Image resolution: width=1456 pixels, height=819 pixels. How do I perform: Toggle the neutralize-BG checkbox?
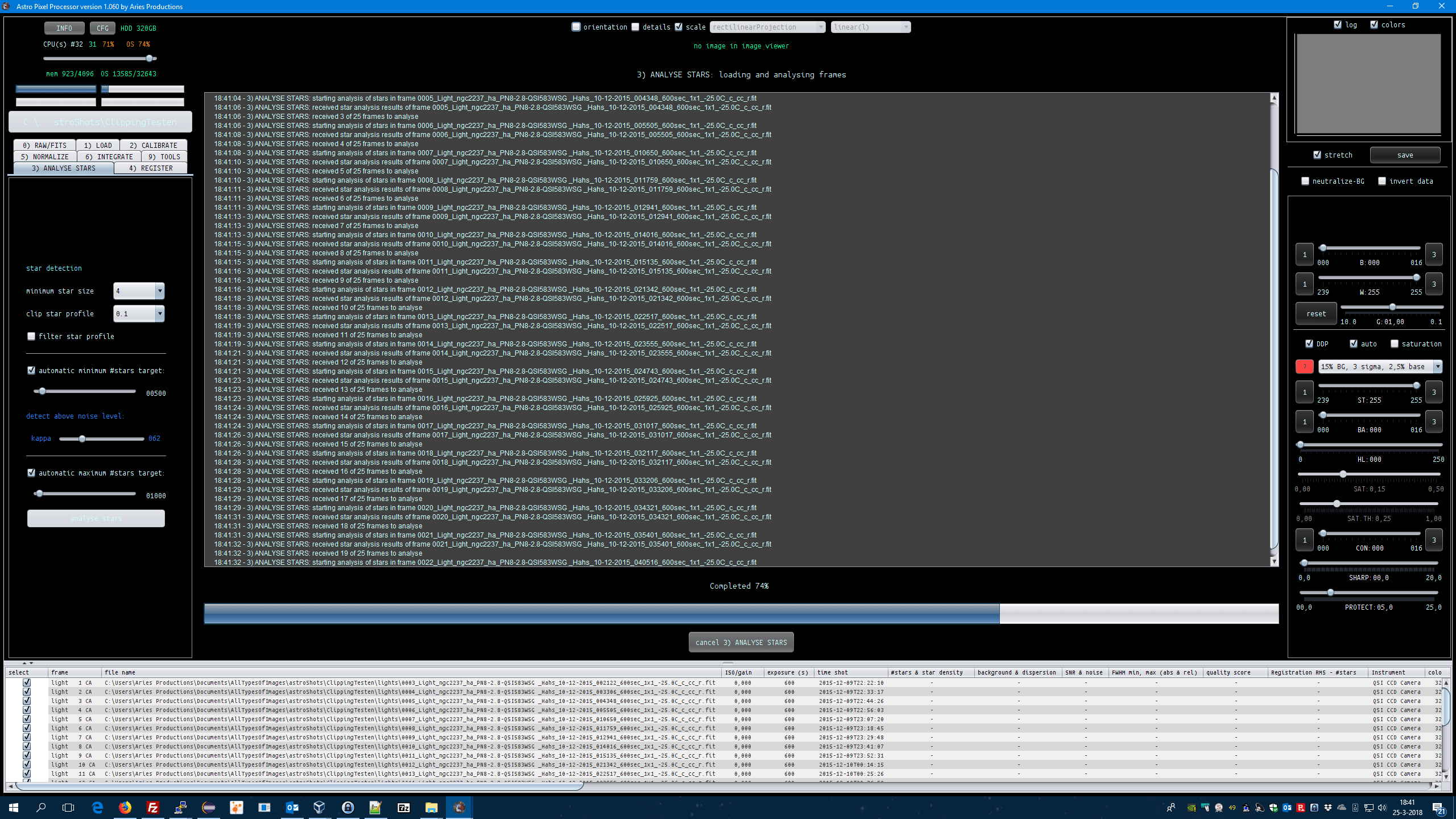pyautogui.click(x=1305, y=181)
